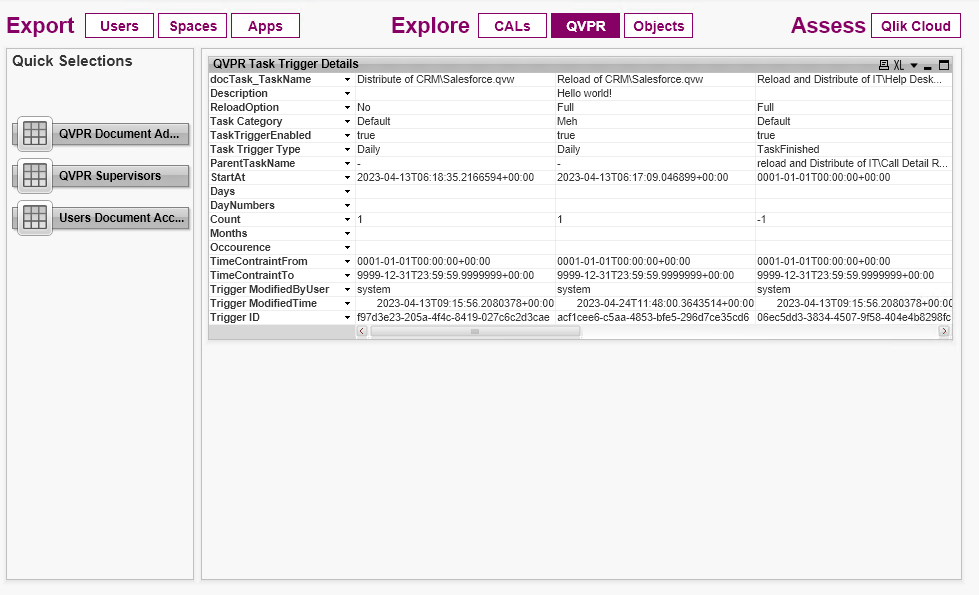Open the Qlik Cloud assessment button
Screen dimensions: 979x595
pos(915,25)
